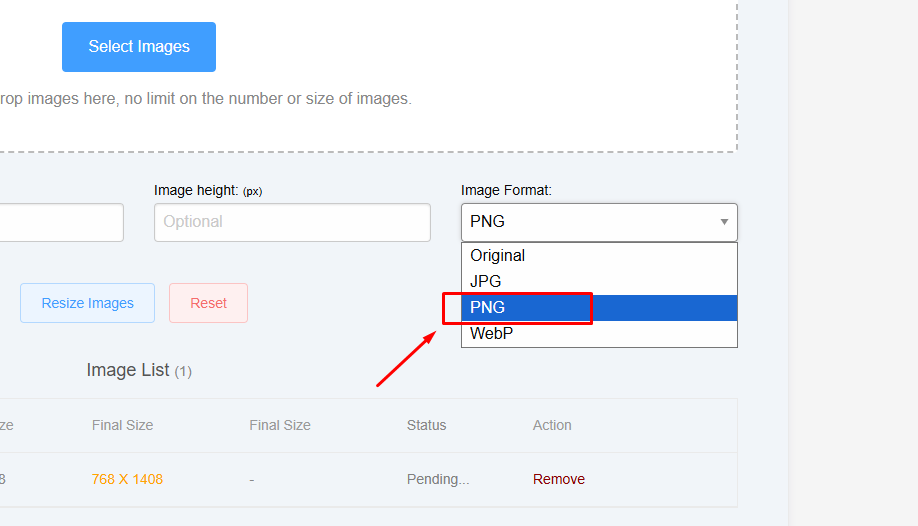This screenshot has height=526, width=918.
Task: Click the Pending status text
Action: [438, 479]
